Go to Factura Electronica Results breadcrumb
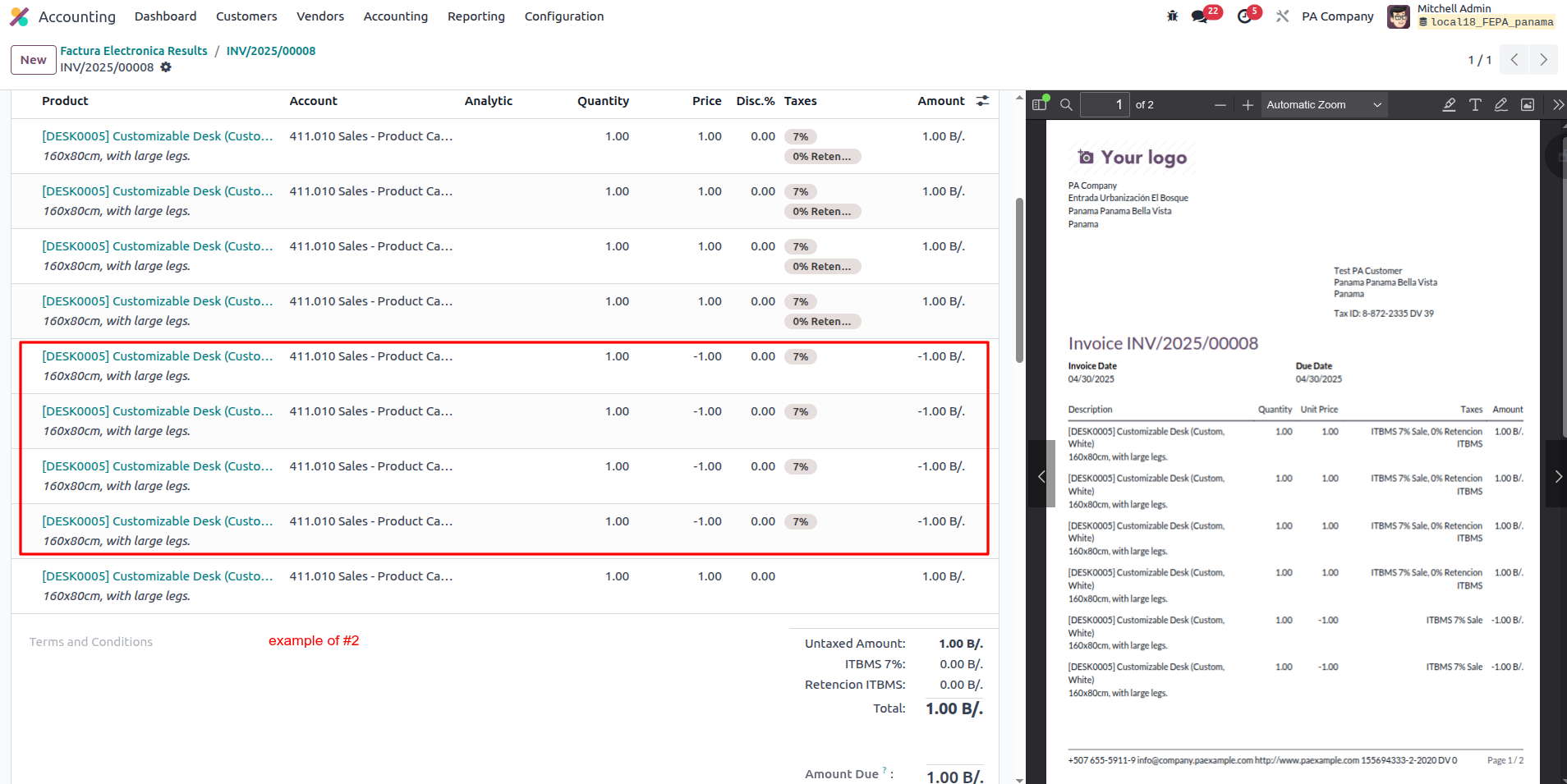This screenshot has width=1567, height=784. [x=134, y=51]
